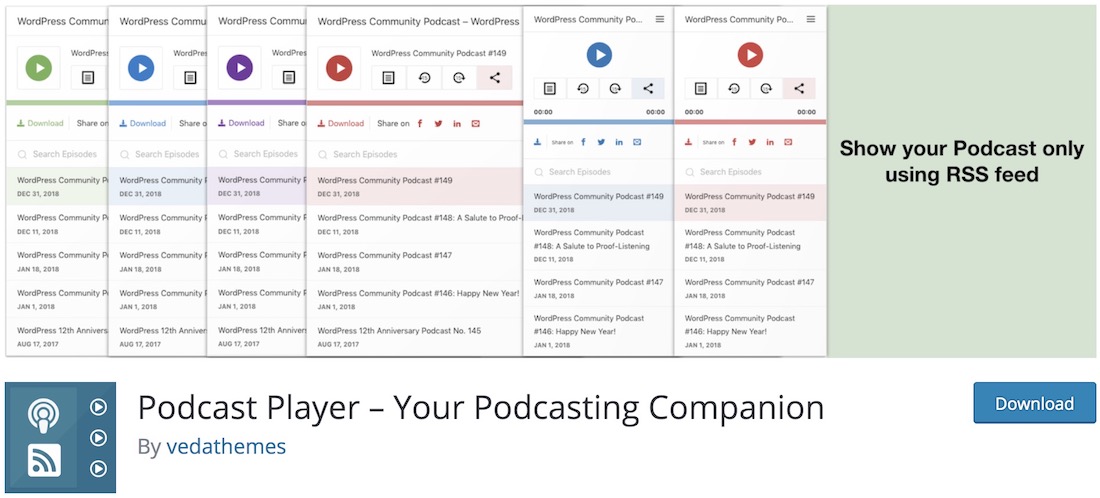Share on LinkedIn from the red mobile player
This screenshot has width=1100, height=498.
(x=770, y=142)
